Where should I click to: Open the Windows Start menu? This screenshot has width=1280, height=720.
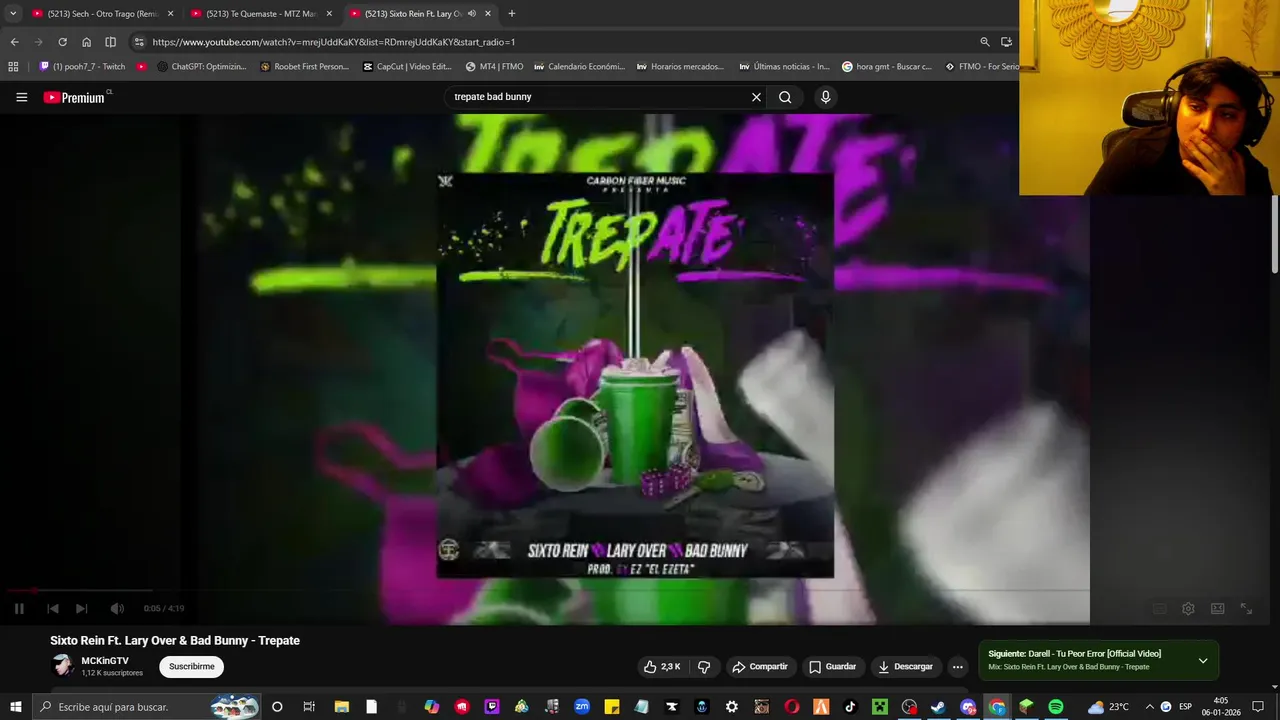point(15,707)
